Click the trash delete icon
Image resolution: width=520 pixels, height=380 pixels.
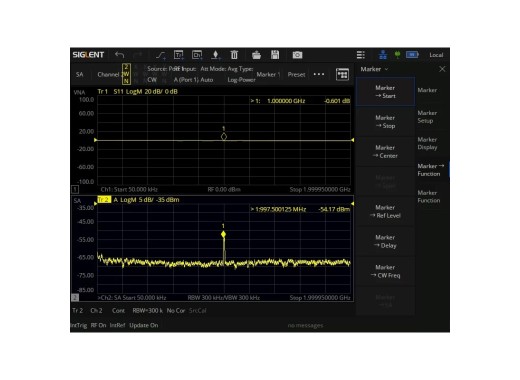(x=234, y=55)
